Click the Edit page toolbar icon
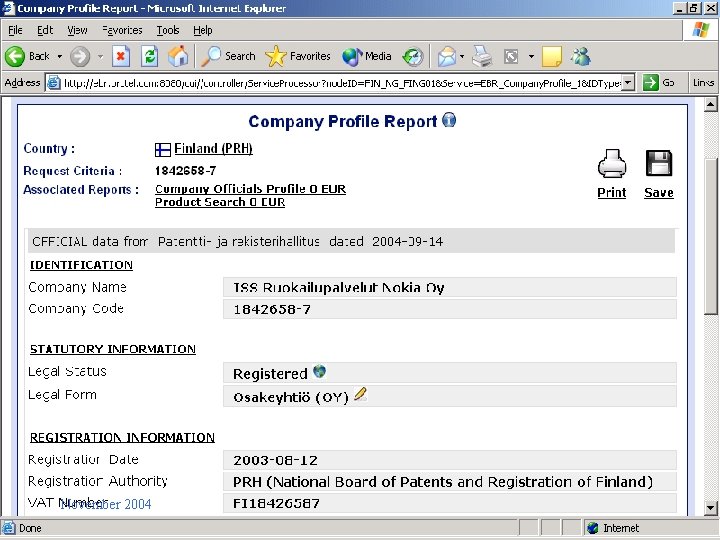This screenshot has height=540, width=720. 511,56
